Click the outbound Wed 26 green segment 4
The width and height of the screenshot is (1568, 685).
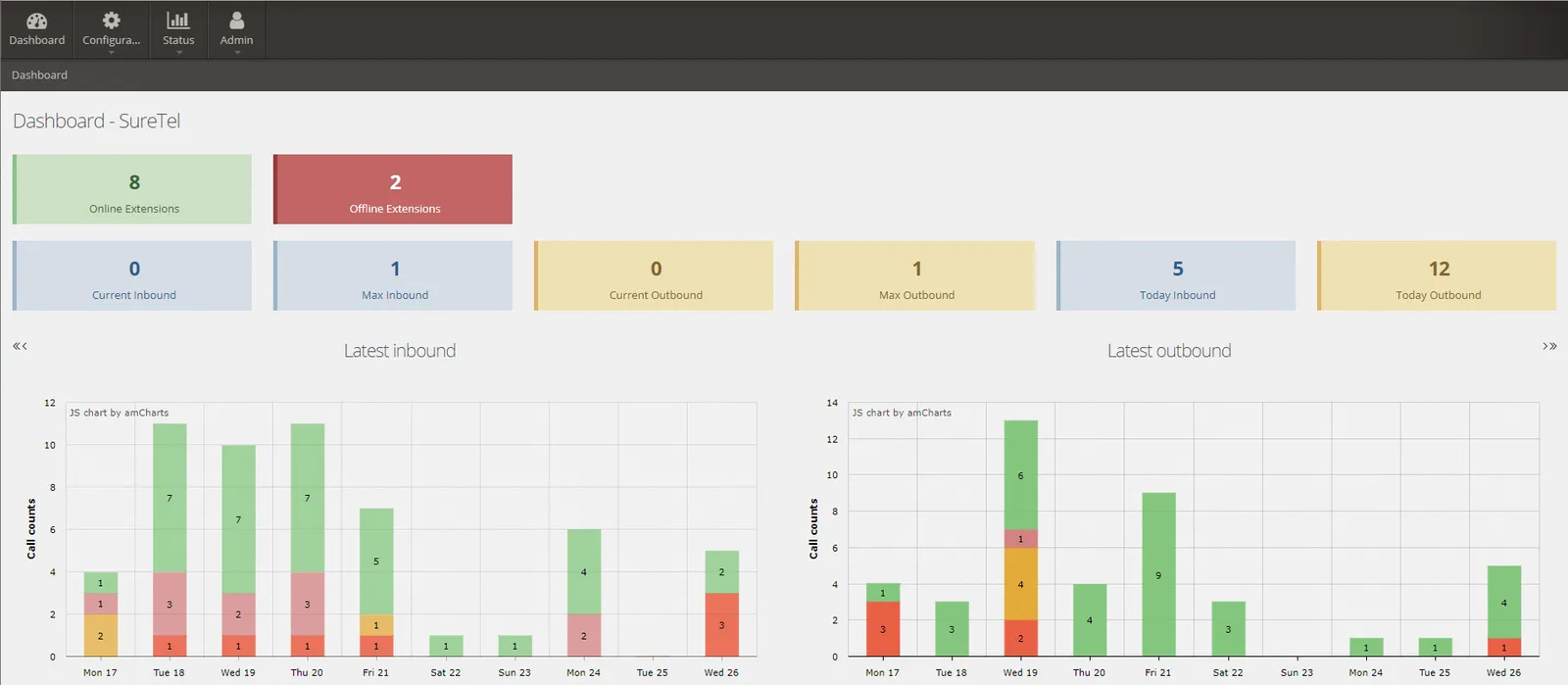(x=1504, y=603)
